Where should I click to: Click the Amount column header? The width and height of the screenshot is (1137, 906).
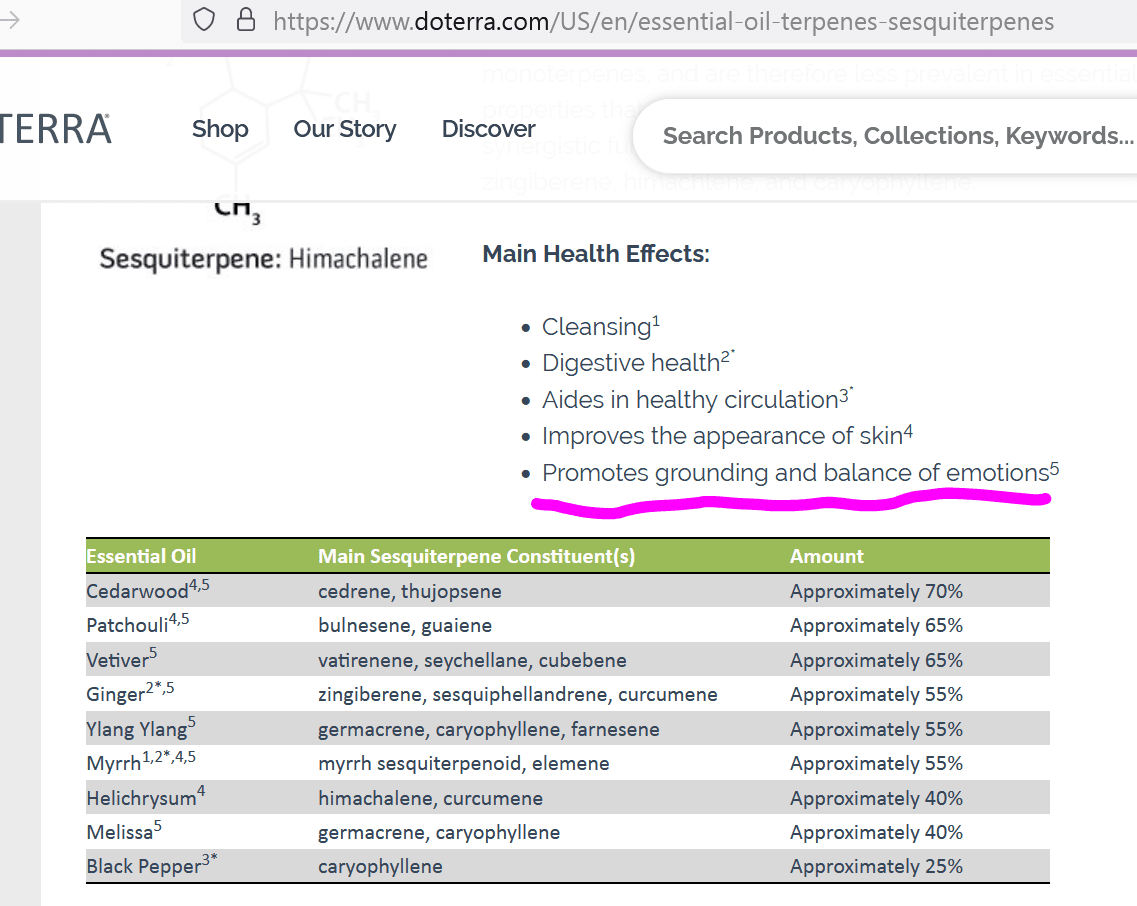click(x=826, y=556)
